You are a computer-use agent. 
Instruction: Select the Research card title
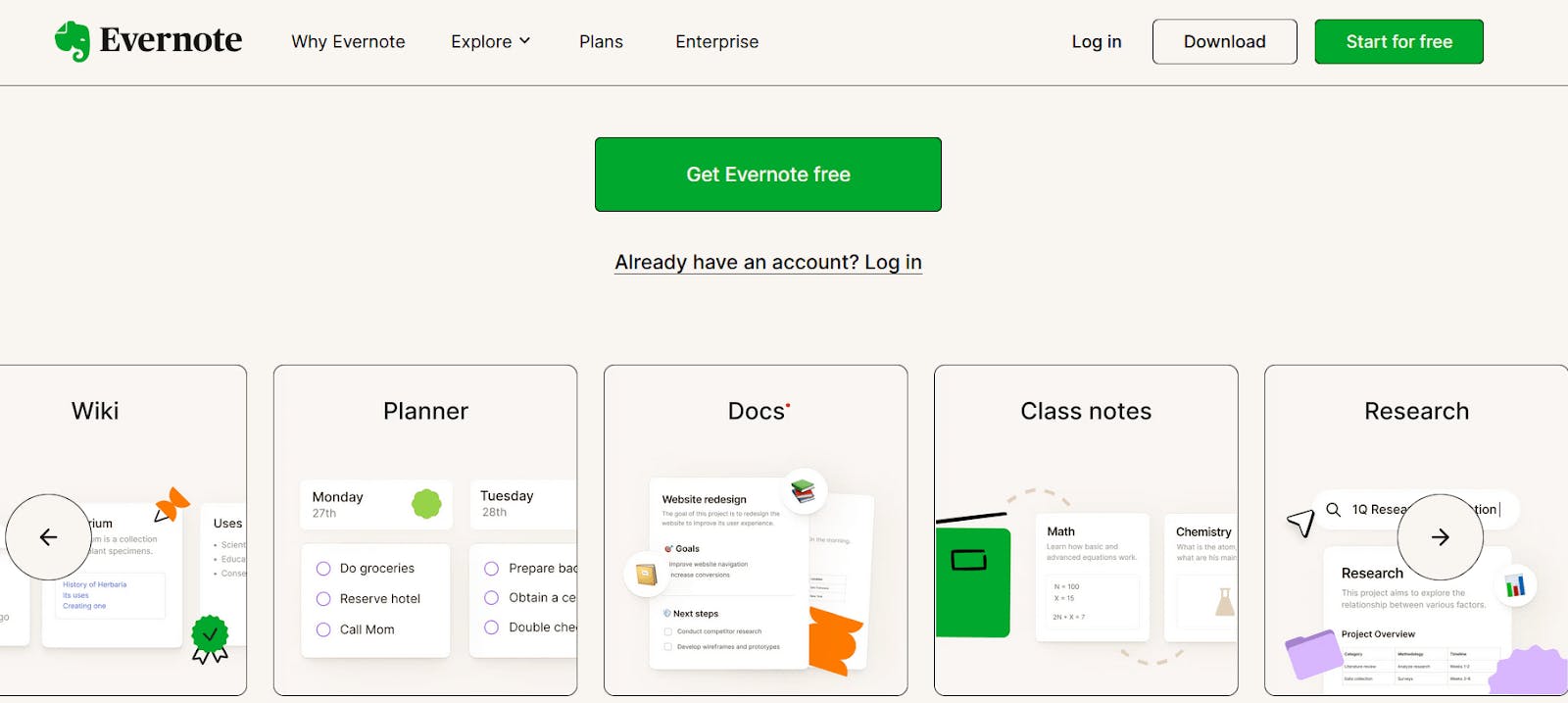pyautogui.click(x=1416, y=411)
